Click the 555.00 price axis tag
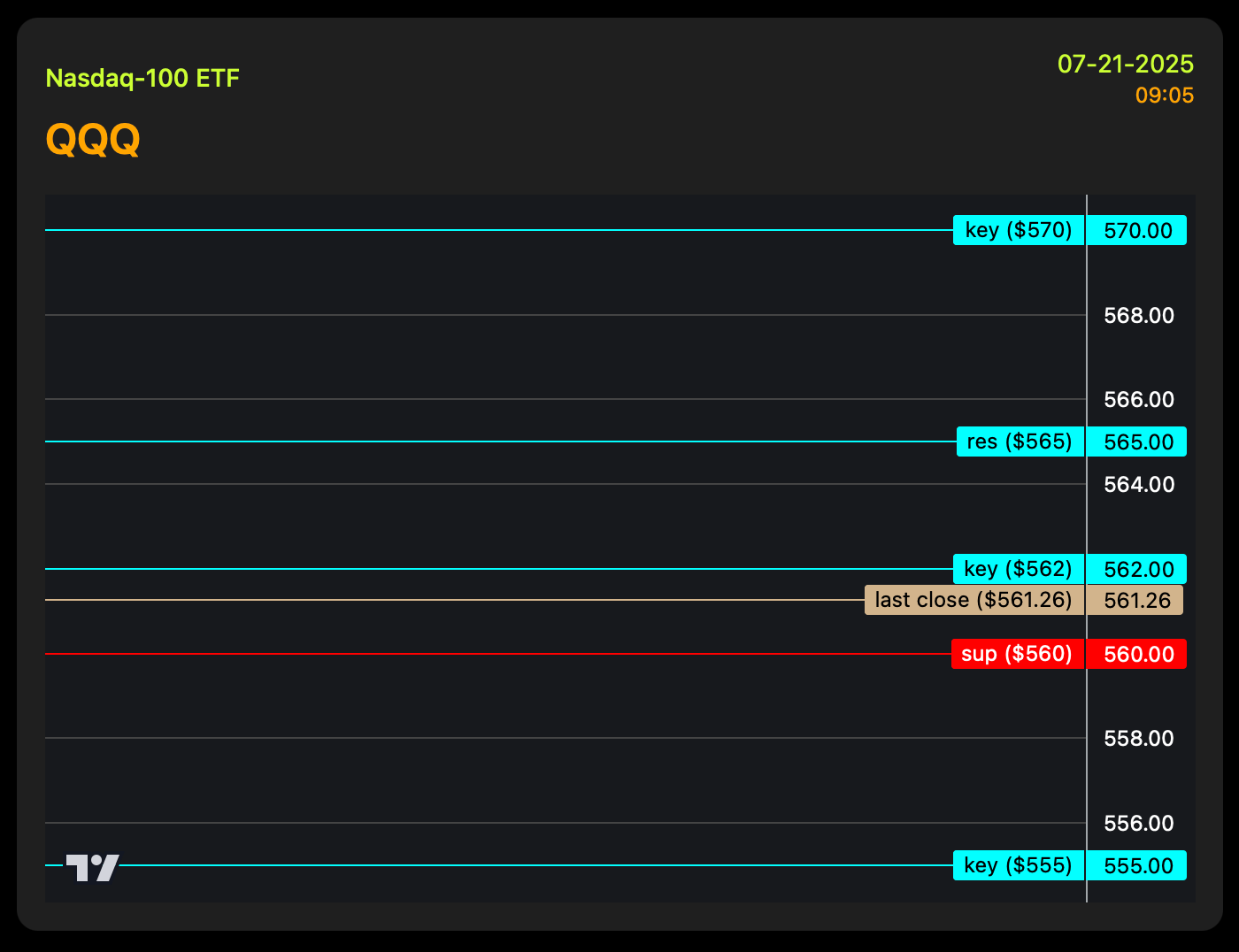Viewport: 1239px width, 952px height. click(x=1137, y=865)
